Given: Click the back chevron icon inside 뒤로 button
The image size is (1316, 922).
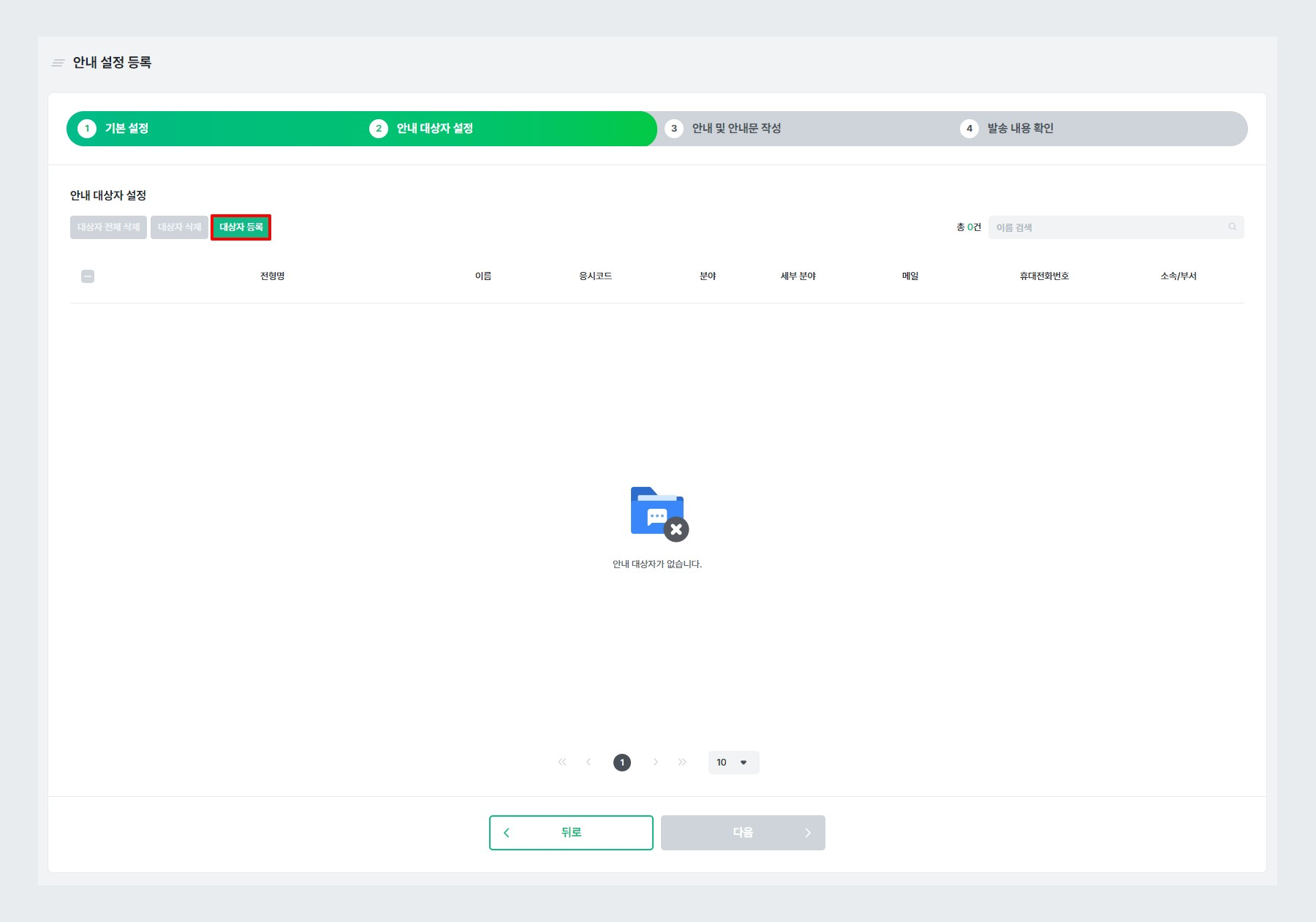Looking at the screenshot, I should (506, 832).
